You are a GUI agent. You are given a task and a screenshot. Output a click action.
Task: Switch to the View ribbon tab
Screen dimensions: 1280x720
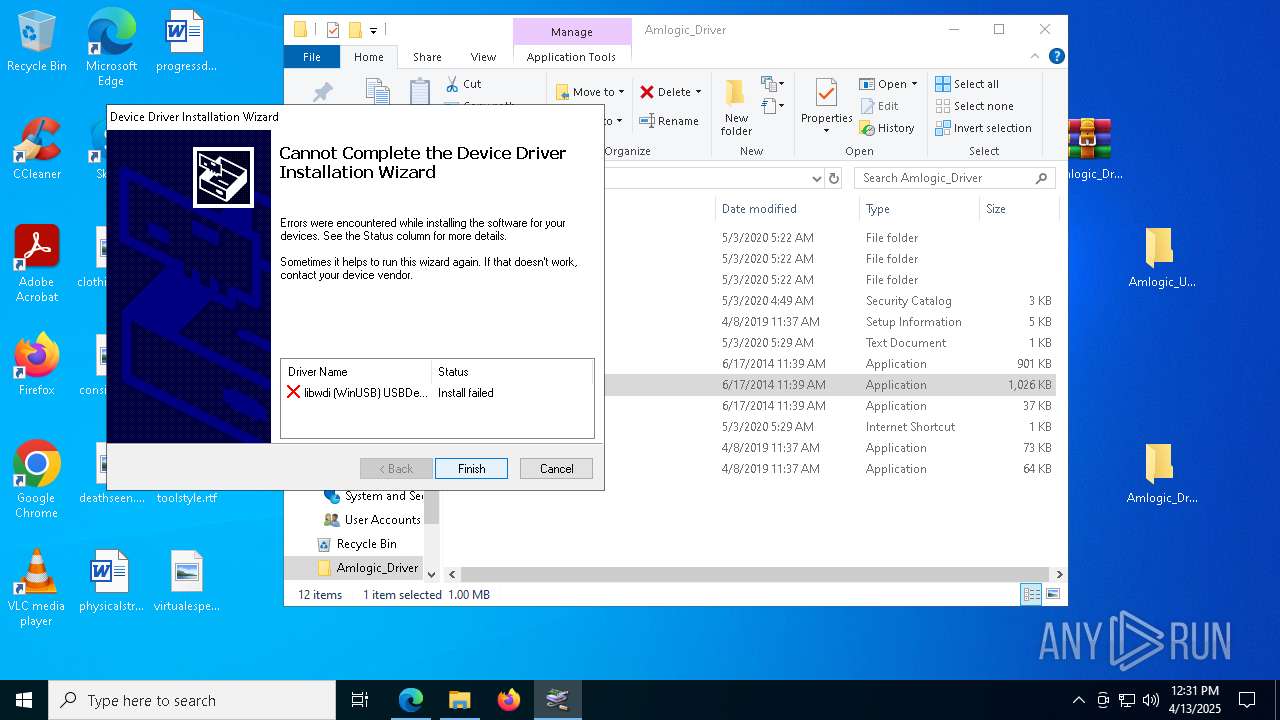[x=483, y=57]
